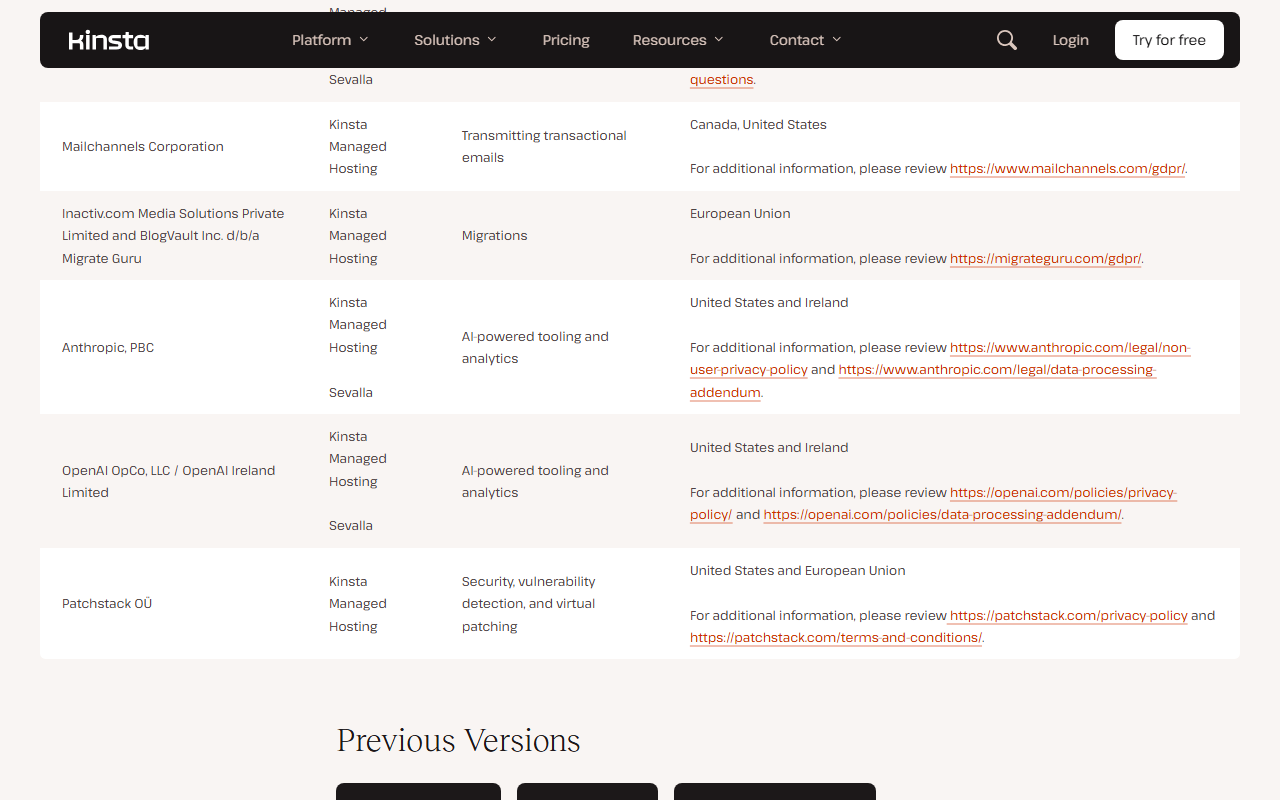Open the Patchstack privacy policy link
The height and width of the screenshot is (800, 1280).
click(x=1069, y=616)
